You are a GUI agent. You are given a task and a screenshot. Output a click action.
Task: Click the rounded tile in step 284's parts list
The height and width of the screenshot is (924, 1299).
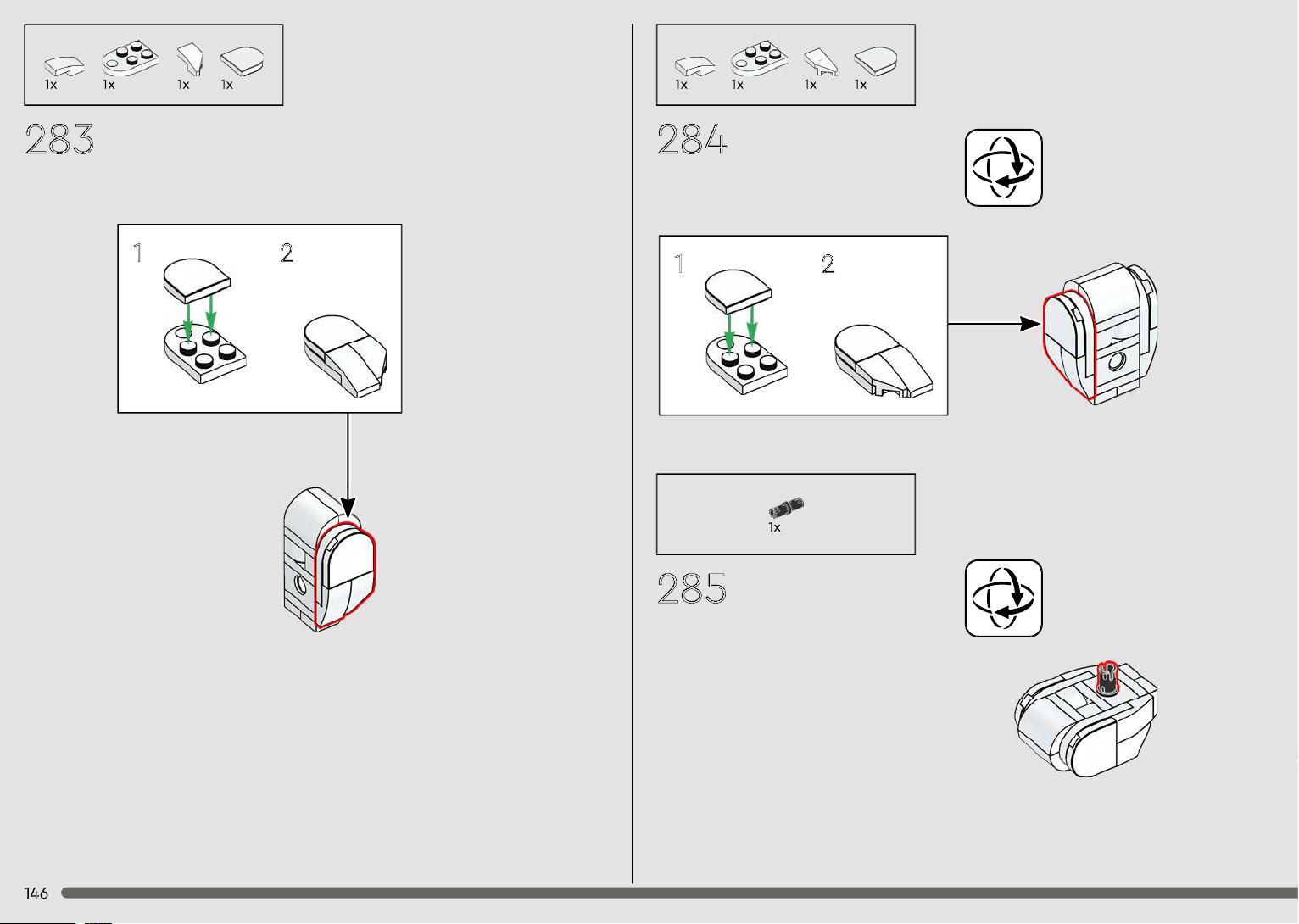876,61
